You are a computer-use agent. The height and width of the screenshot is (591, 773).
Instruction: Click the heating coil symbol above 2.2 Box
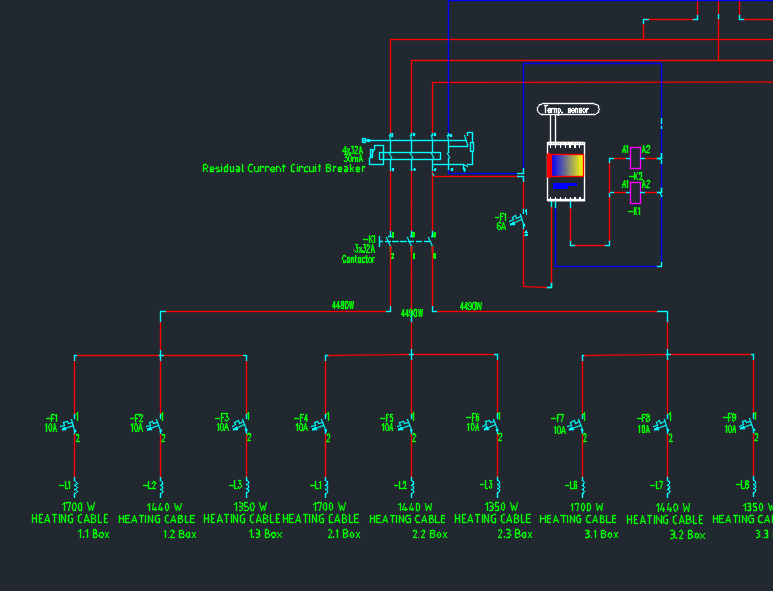pos(412,487)
